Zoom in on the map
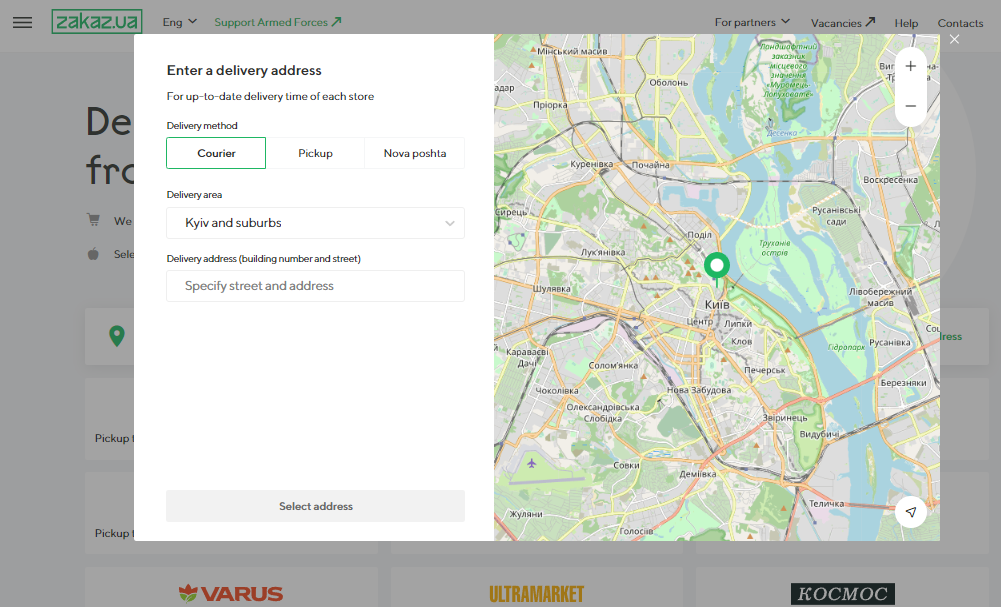Image resolution: width=1001 pixels, height=607 pixels. click(x=911, y=66)
